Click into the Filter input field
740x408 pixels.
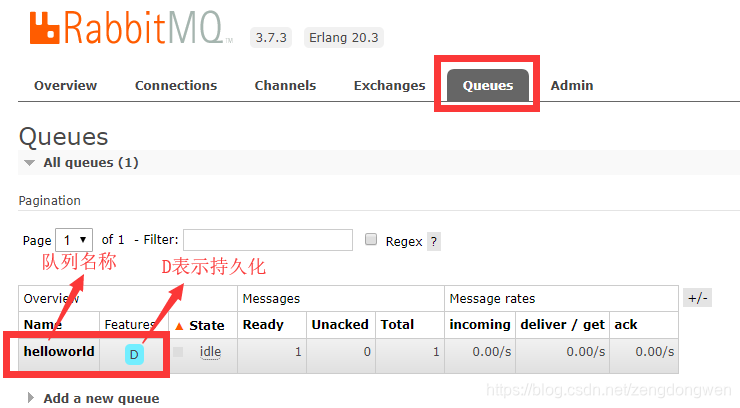[268, 240]
